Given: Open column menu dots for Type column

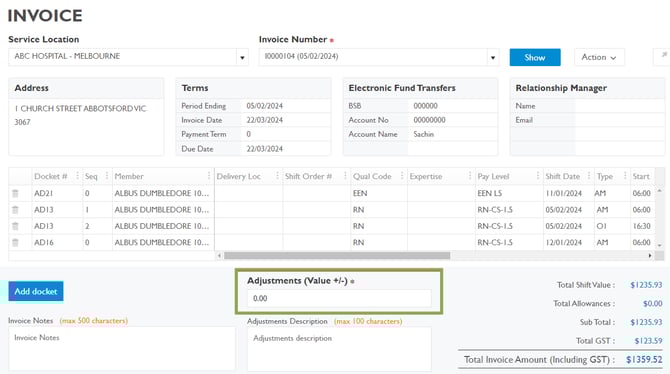Looking at the screenshot, I should tap(625, 176).
